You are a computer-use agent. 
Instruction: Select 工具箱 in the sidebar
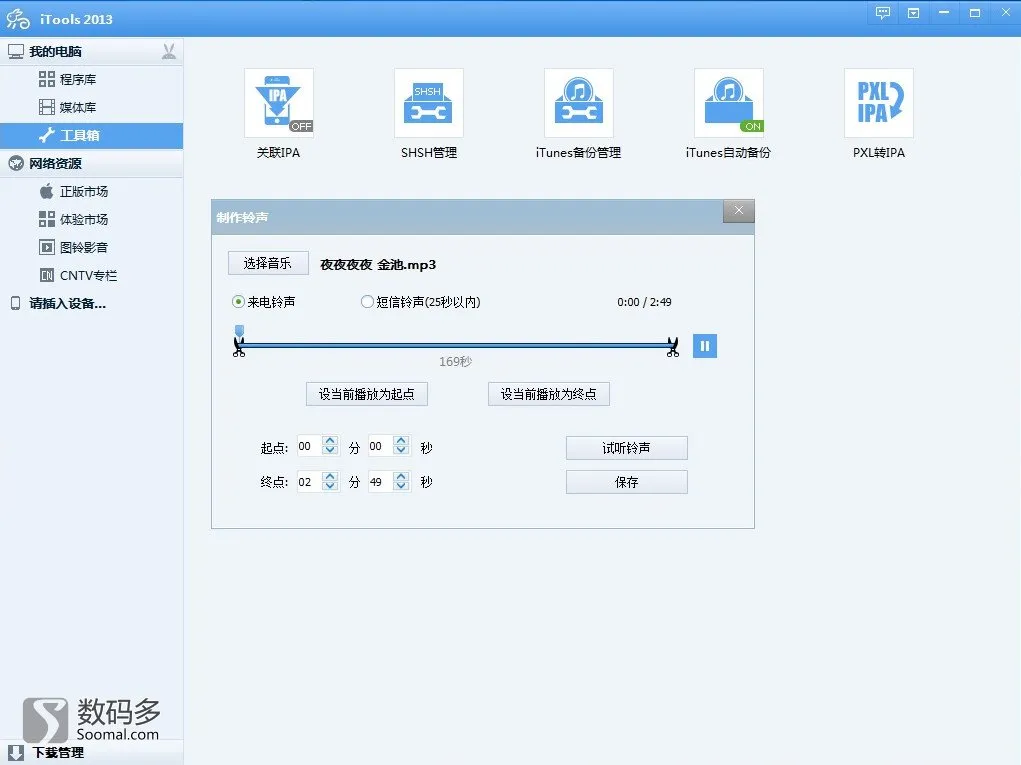[x=91, y=135]
